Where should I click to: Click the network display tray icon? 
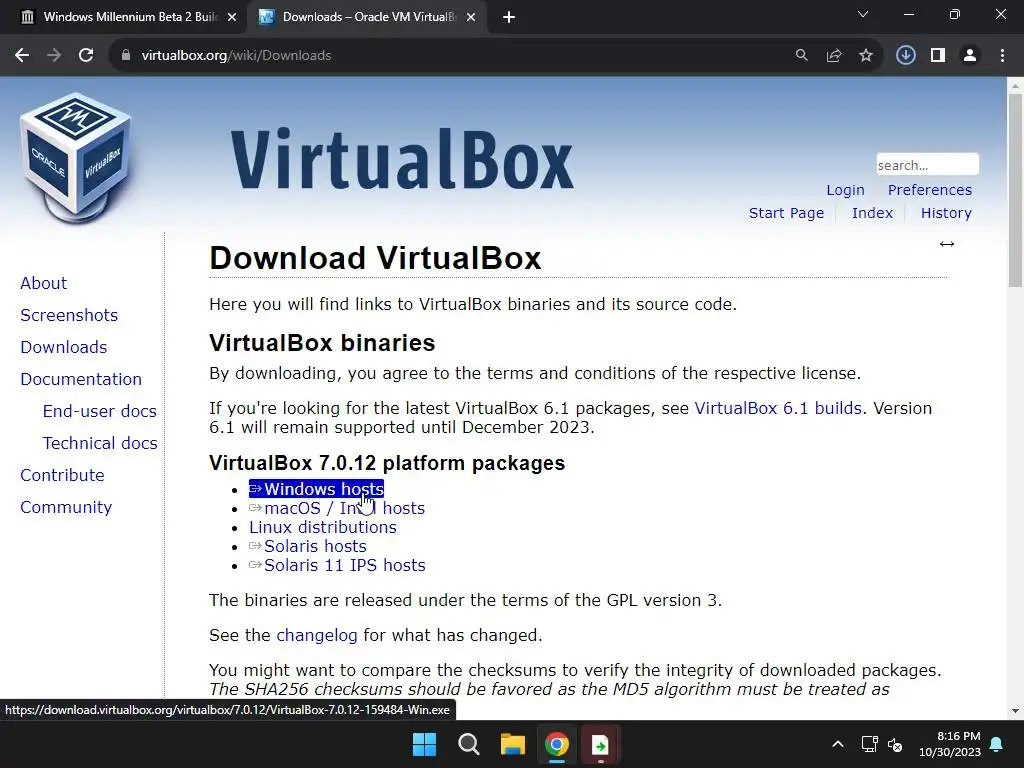tap(869, 744)
